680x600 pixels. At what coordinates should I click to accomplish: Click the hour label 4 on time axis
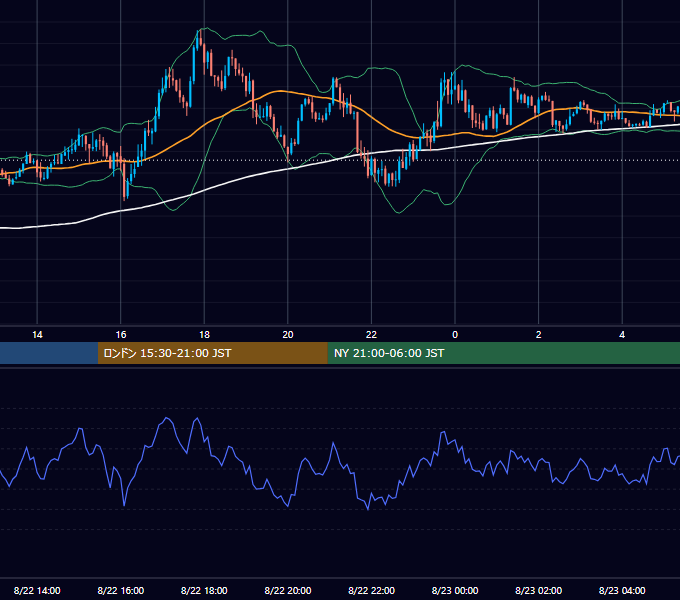tap(622, 335)
